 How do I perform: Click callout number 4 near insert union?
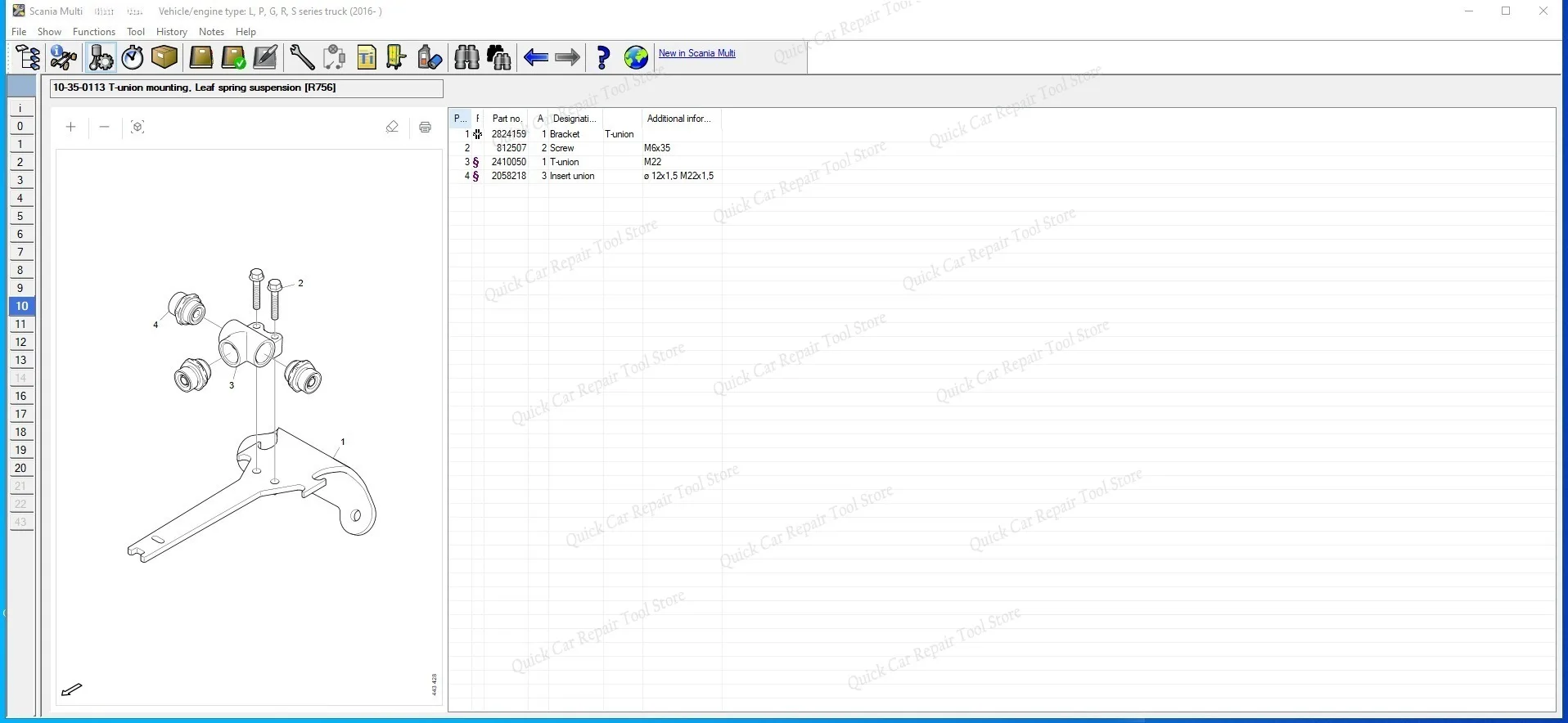tap(155, 325)
